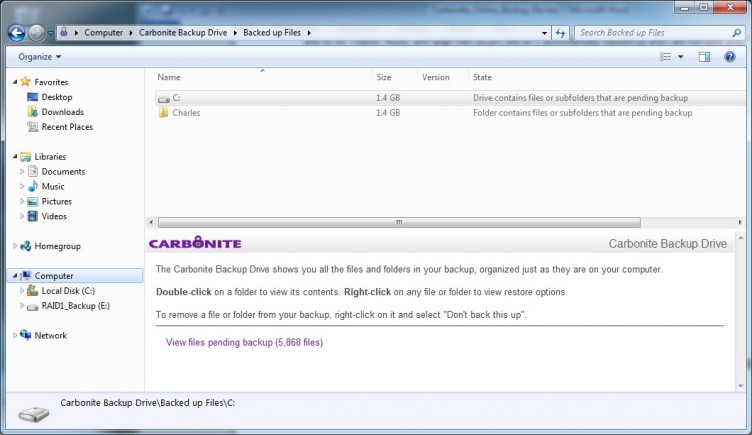
Task: Select RAID1_Backup (E:) drive
Action: 75,306
